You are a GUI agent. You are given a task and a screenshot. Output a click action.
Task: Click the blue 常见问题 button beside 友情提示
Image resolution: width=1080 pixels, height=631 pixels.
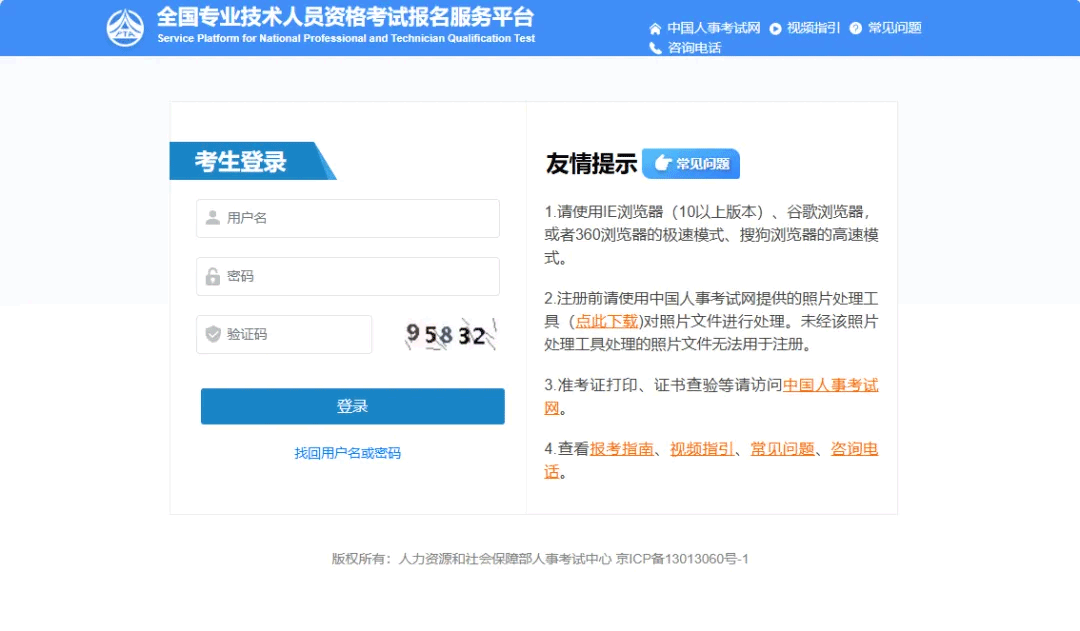point(691,164)
